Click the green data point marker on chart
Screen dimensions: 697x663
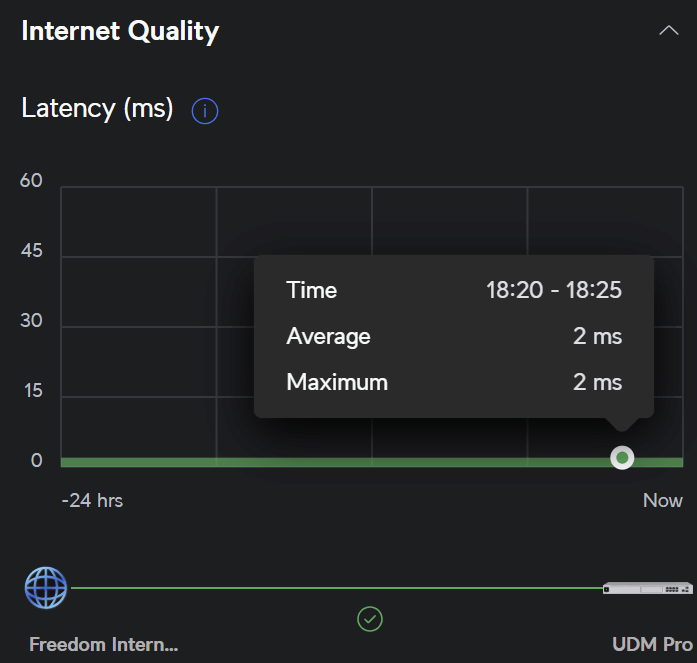622,458
